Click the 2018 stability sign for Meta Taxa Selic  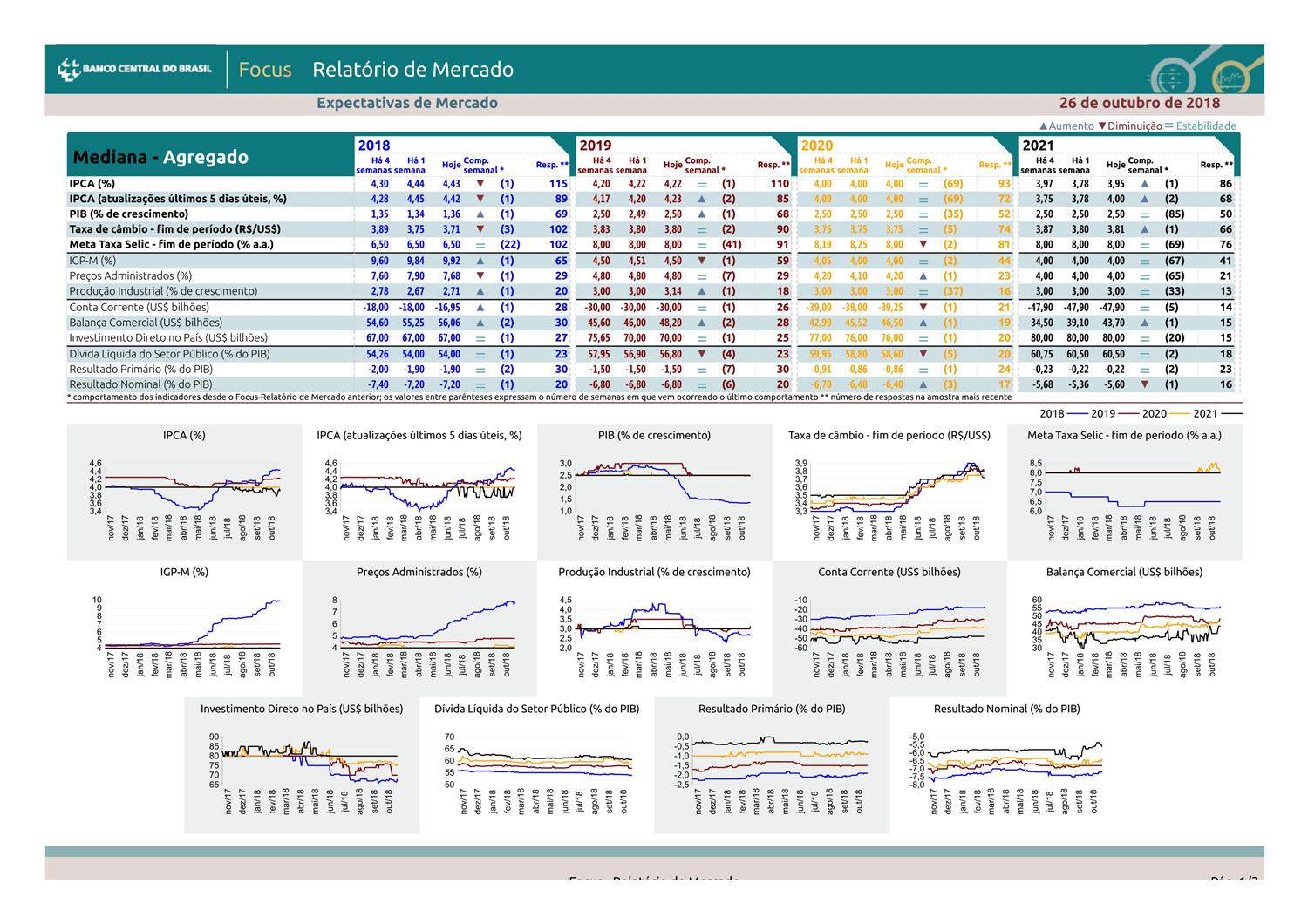pos(480,245)
